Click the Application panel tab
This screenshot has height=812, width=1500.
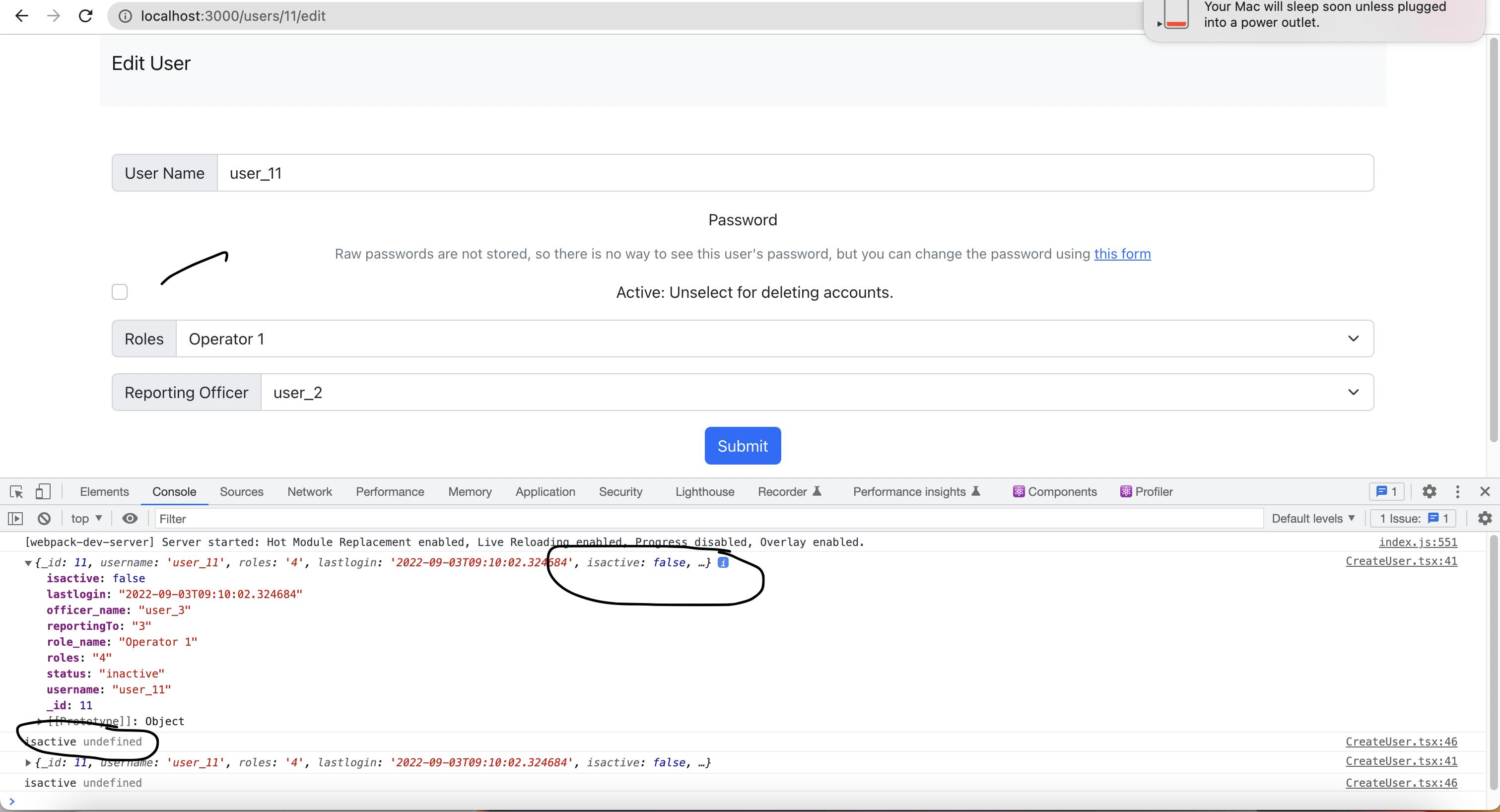pyautogui.click(x=545, y=491)
